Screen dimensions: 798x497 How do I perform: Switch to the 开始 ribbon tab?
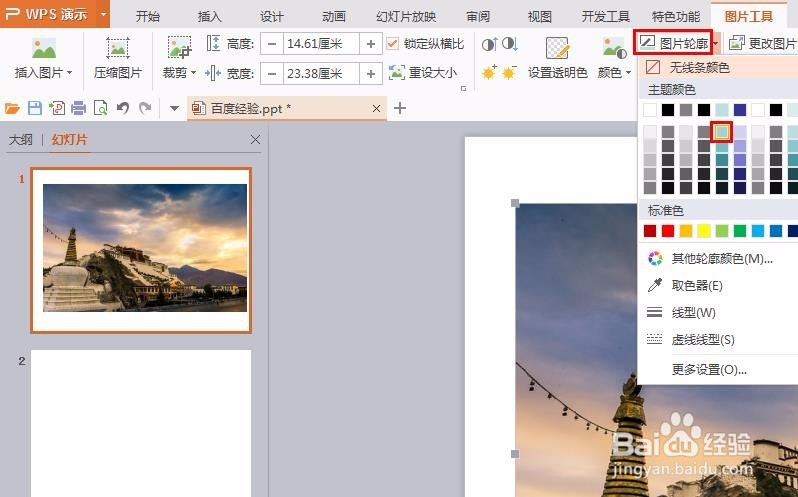(148, 16)
